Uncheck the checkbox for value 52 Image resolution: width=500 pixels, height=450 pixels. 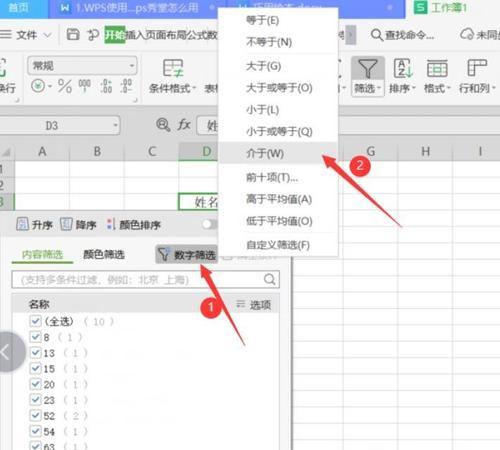pyautogui.click(x=35, y=415)
